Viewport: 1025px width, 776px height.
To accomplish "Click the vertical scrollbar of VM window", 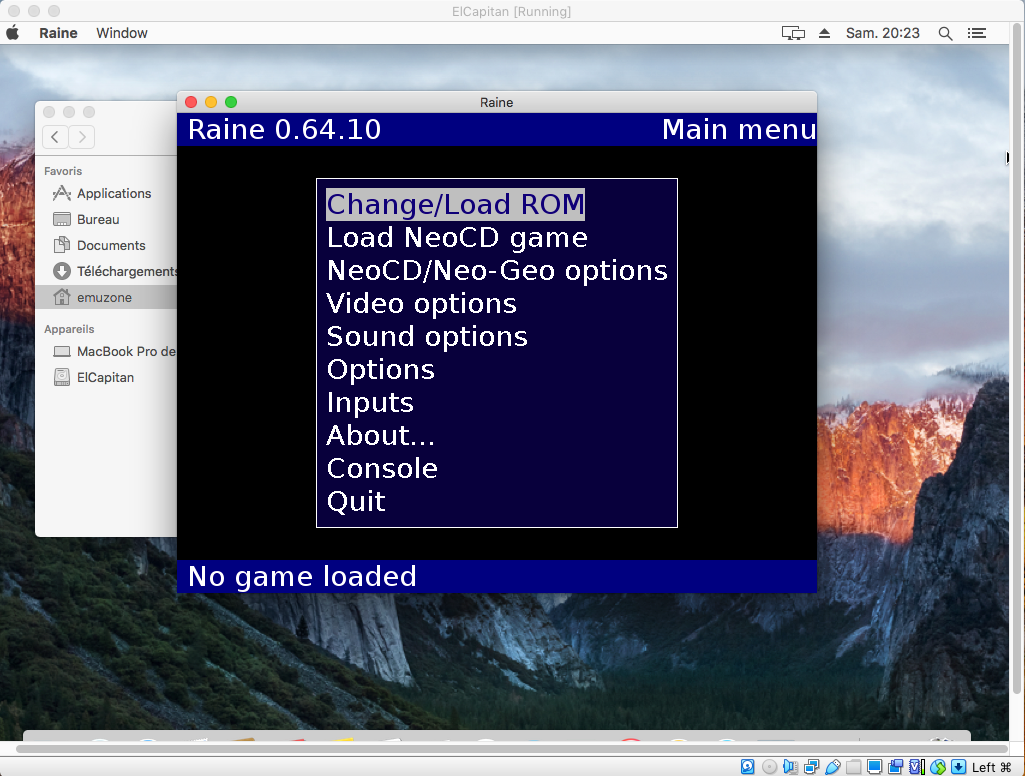I will pyautogui.click(x=1017, y=358).
